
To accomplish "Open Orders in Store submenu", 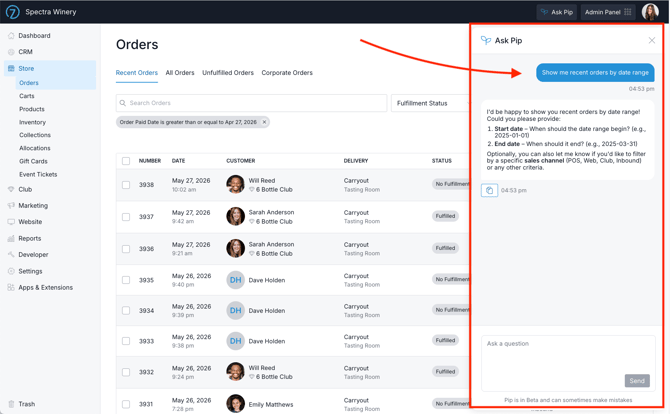I will coord(29,83).
